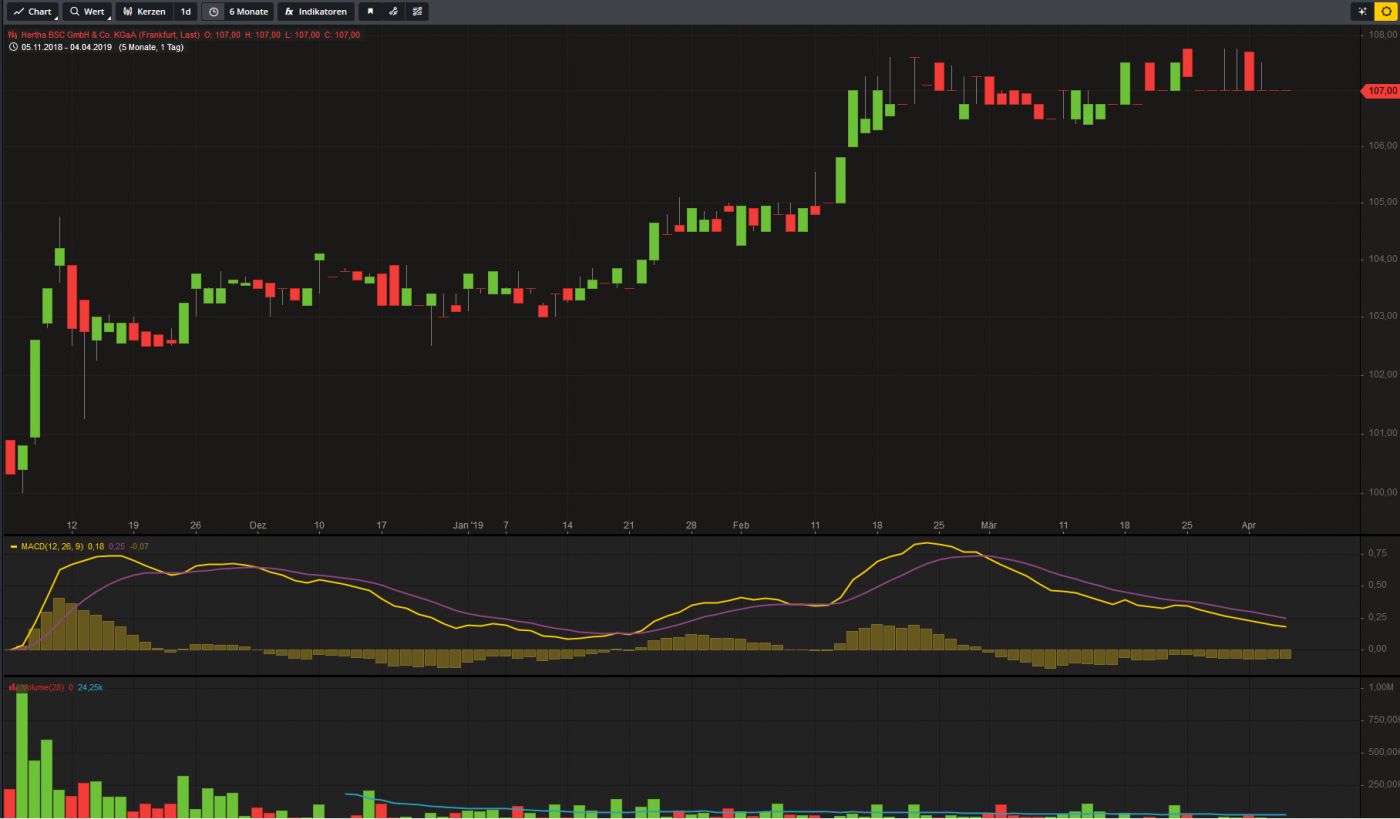The height and width of the screenshot is (819, 1400).
Task: Select the Volume(28) indicator label
Action: [x=42, y=688]
